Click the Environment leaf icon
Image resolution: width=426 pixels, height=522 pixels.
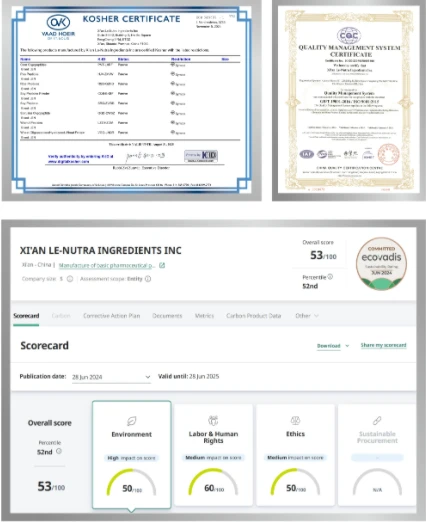tap(132, 421)
